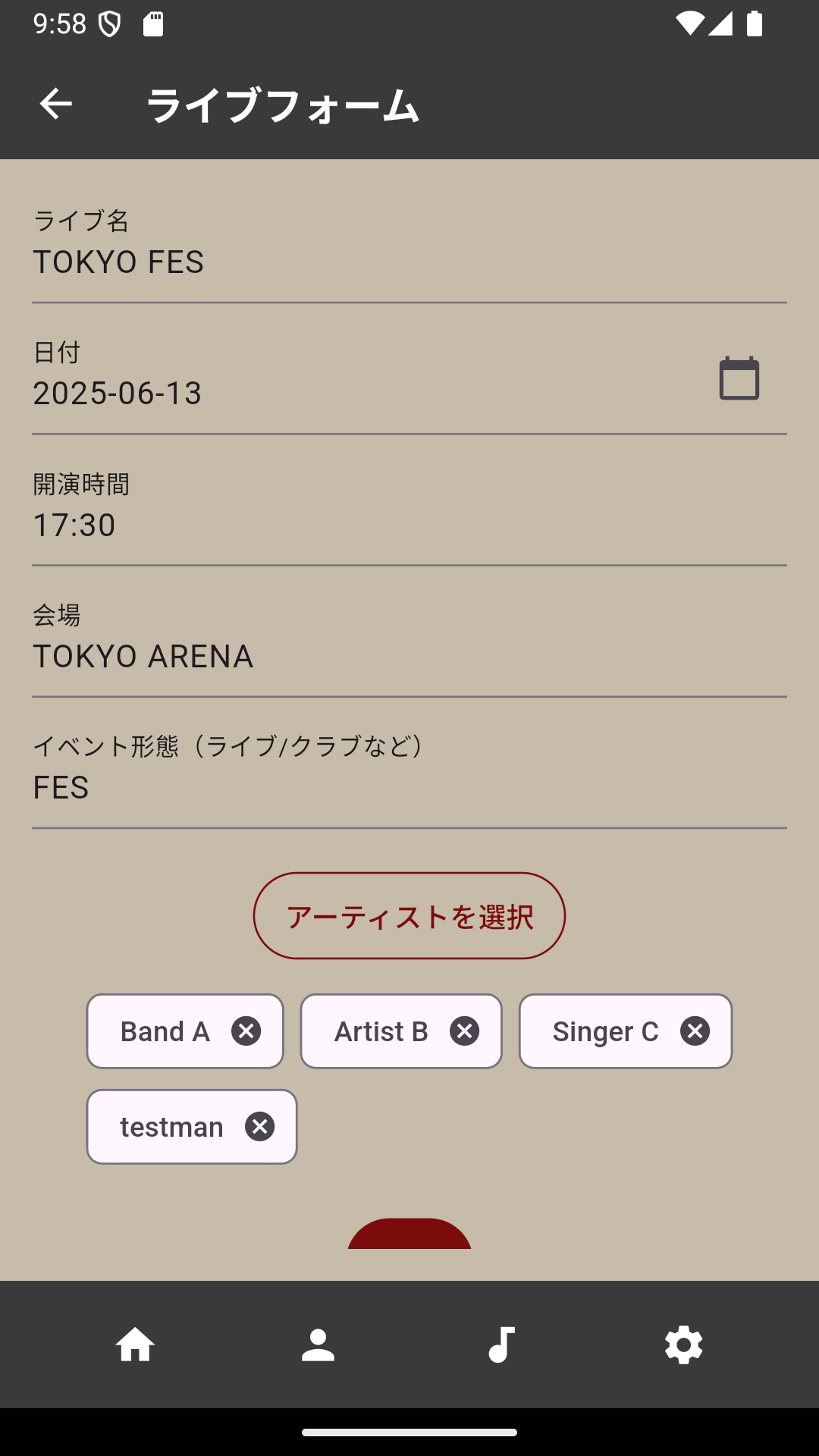Switch to the music note tab
This screenshot has width=819, height=1456.
(x=501, y=1345)
